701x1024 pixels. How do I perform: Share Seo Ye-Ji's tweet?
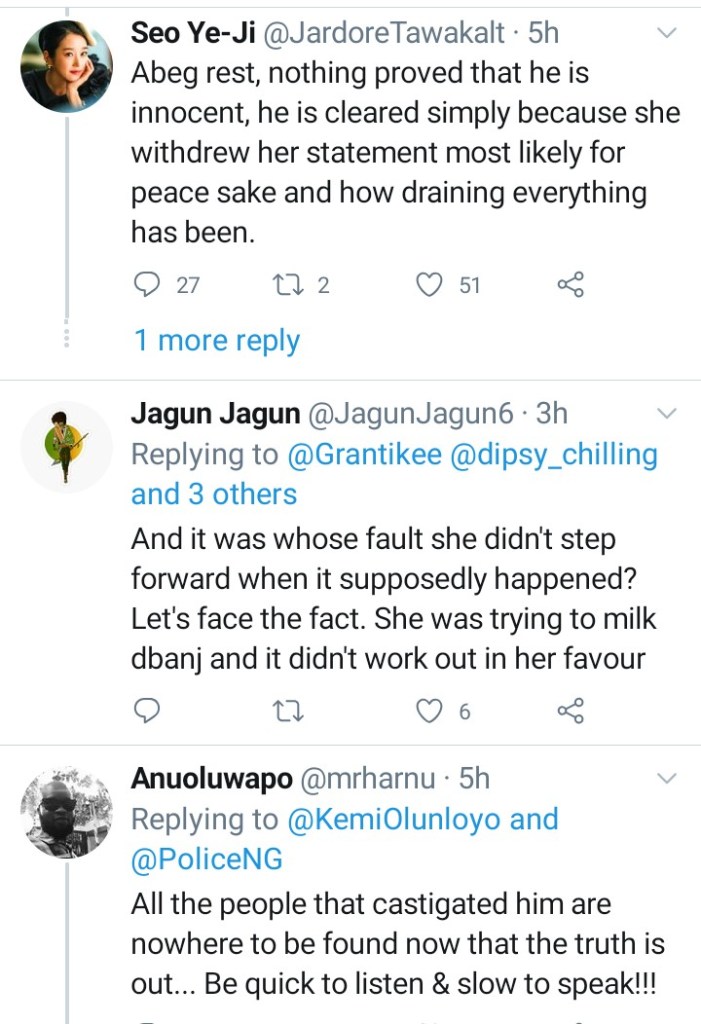570,285
